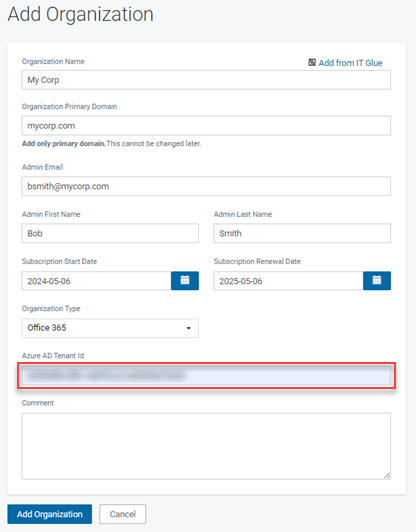The image size is (416, 532).
Task: Click the Admin Last Name field containing Smith
Action: (x=302, y=233)
